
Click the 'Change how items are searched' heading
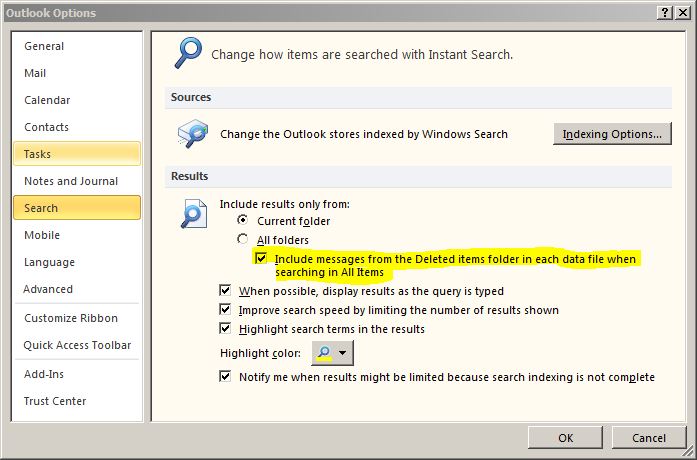click(x=362, y=55)
